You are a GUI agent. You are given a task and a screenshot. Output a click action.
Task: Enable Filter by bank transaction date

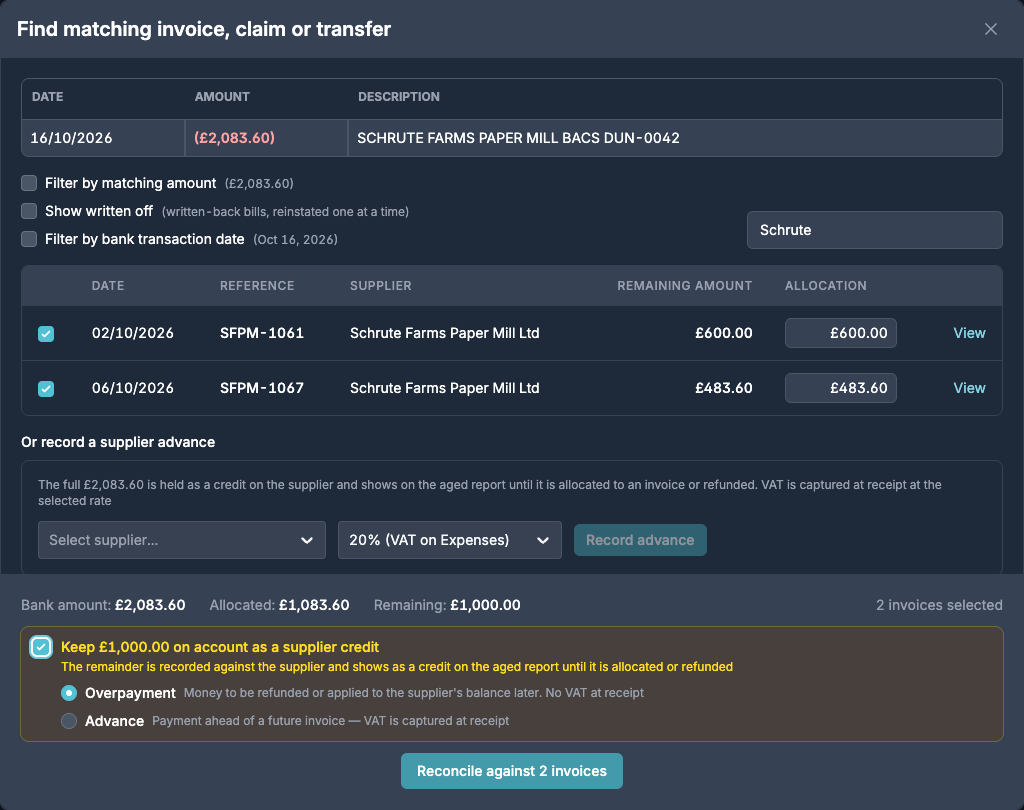(x=29, y=239)
